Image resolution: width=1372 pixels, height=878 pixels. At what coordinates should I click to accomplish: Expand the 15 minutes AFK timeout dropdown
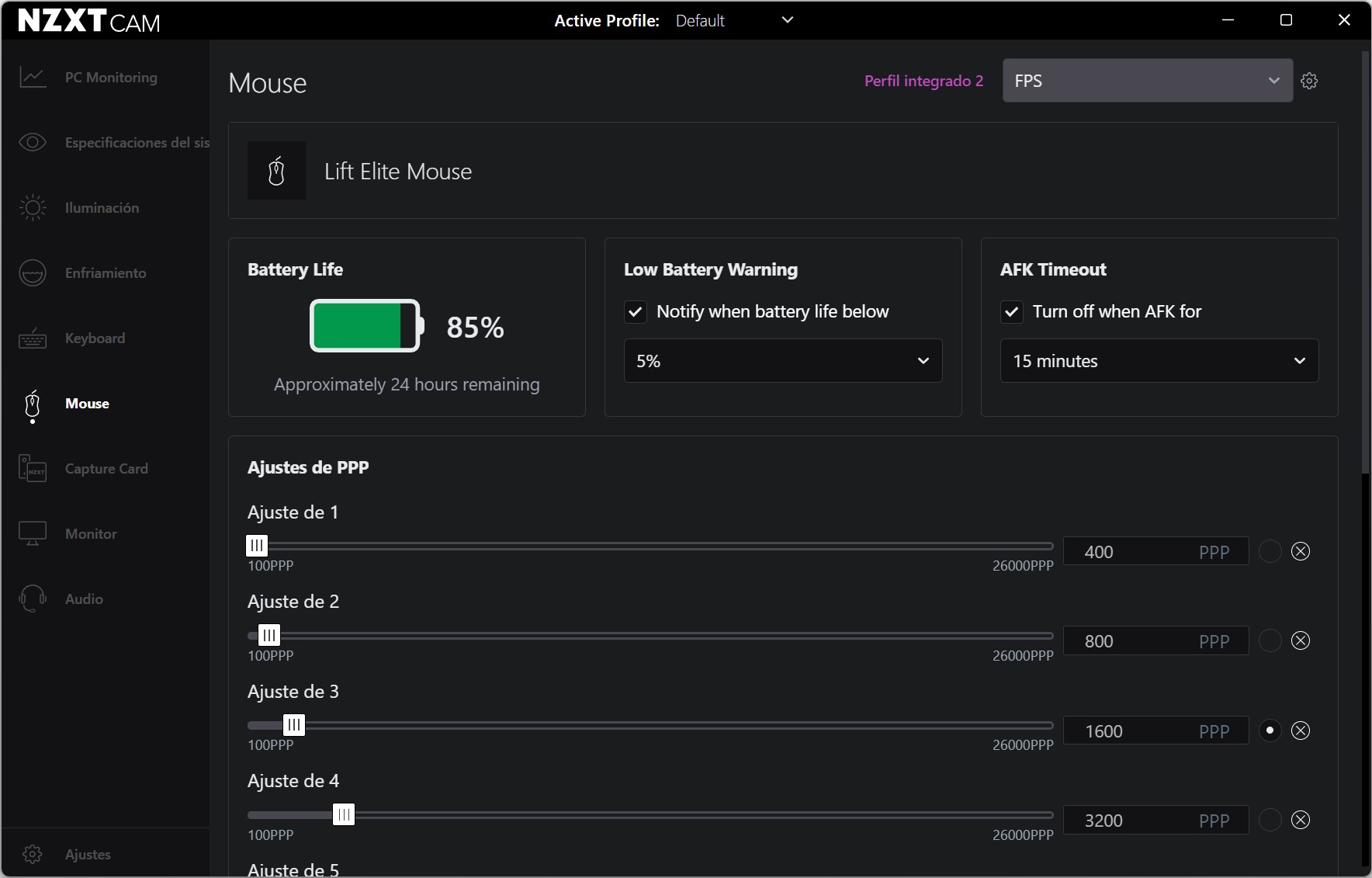click(1159, 361)
